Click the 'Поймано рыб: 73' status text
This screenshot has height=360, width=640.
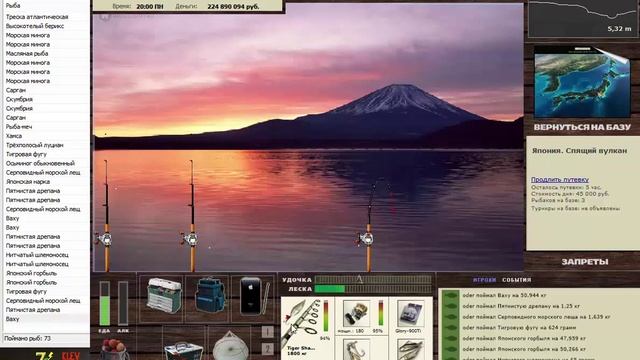(27, 338)
